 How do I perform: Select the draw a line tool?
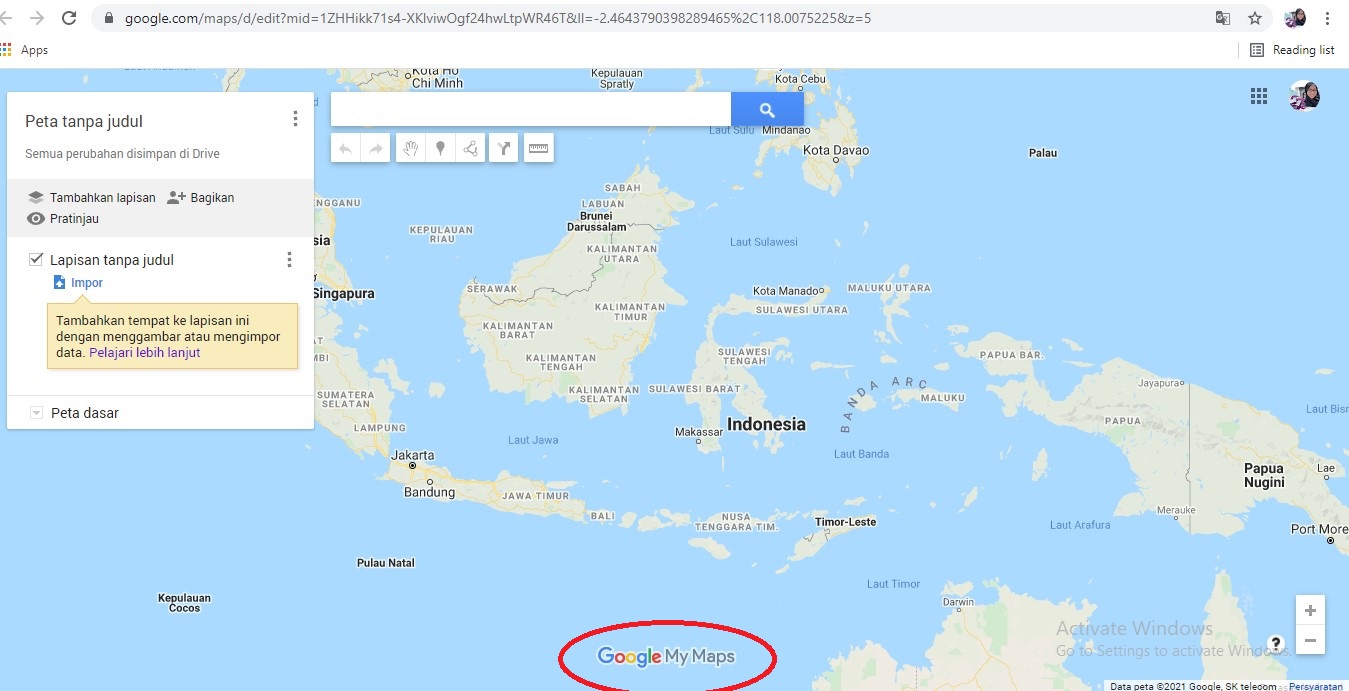point(470,149)
